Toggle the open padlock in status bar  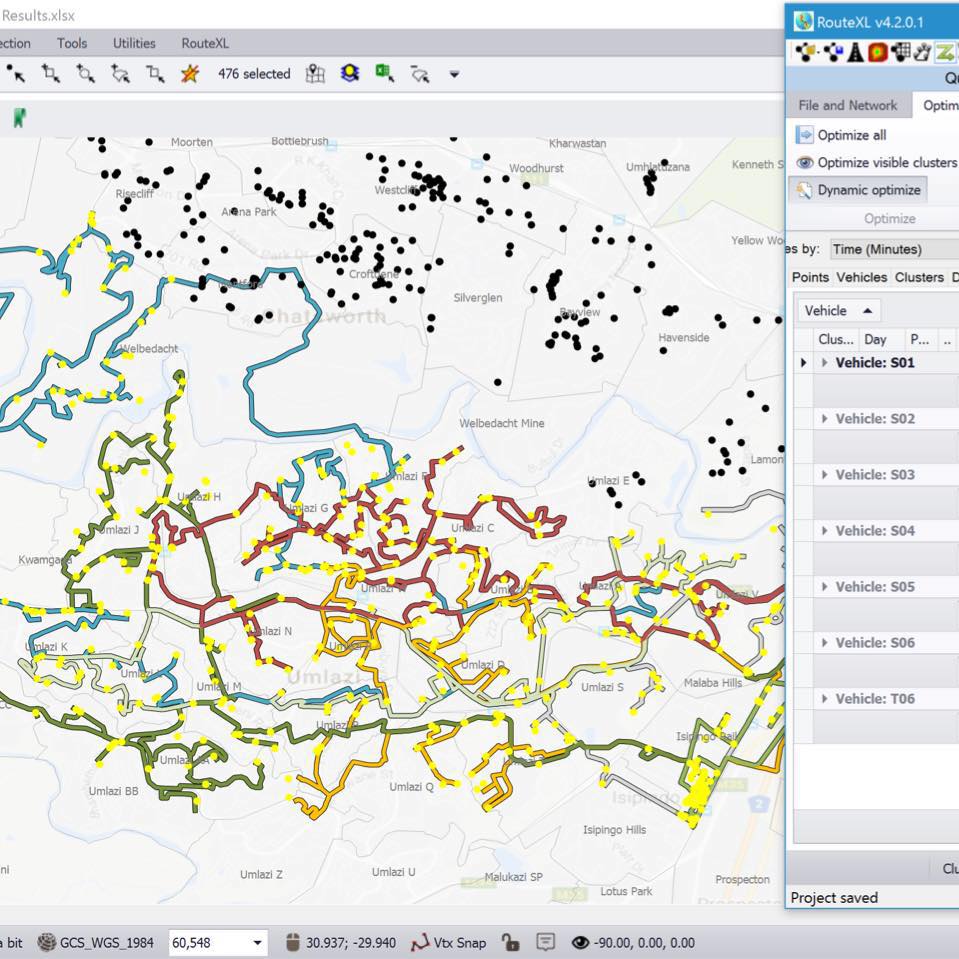[x=509, y=942]
